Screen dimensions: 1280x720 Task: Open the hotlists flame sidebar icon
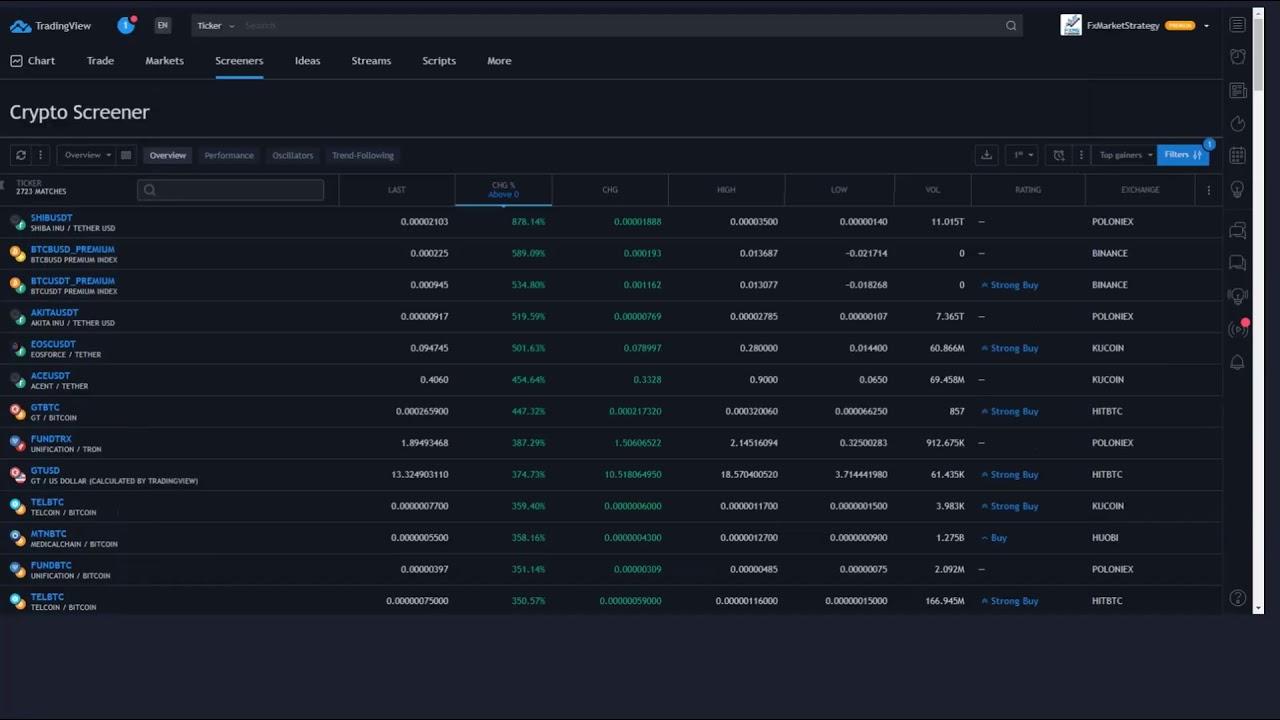pos(1238,123)
